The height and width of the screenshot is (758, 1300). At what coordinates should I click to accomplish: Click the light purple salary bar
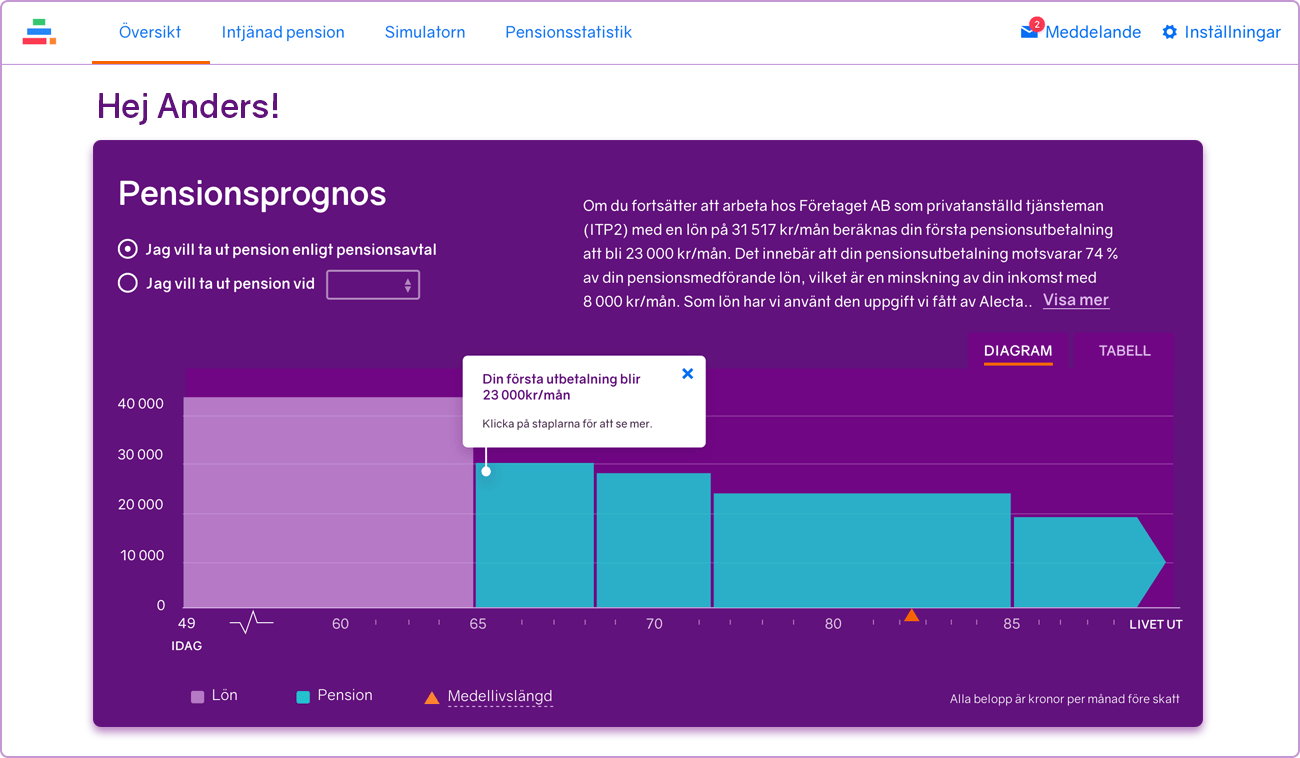pyautogui.click(x=328, y=502)
